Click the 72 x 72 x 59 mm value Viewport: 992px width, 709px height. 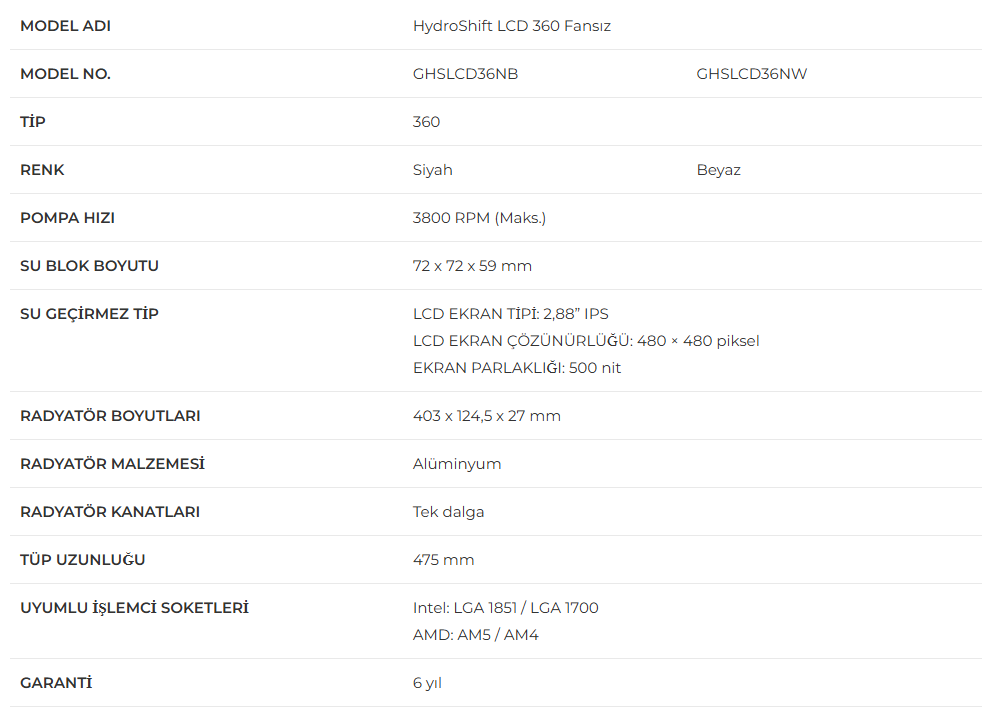pyautogui.click(x=472, y=266)
